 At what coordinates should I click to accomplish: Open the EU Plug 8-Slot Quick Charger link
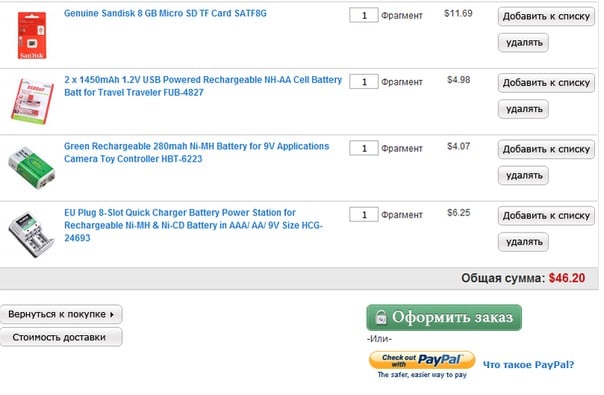(193, 225)
